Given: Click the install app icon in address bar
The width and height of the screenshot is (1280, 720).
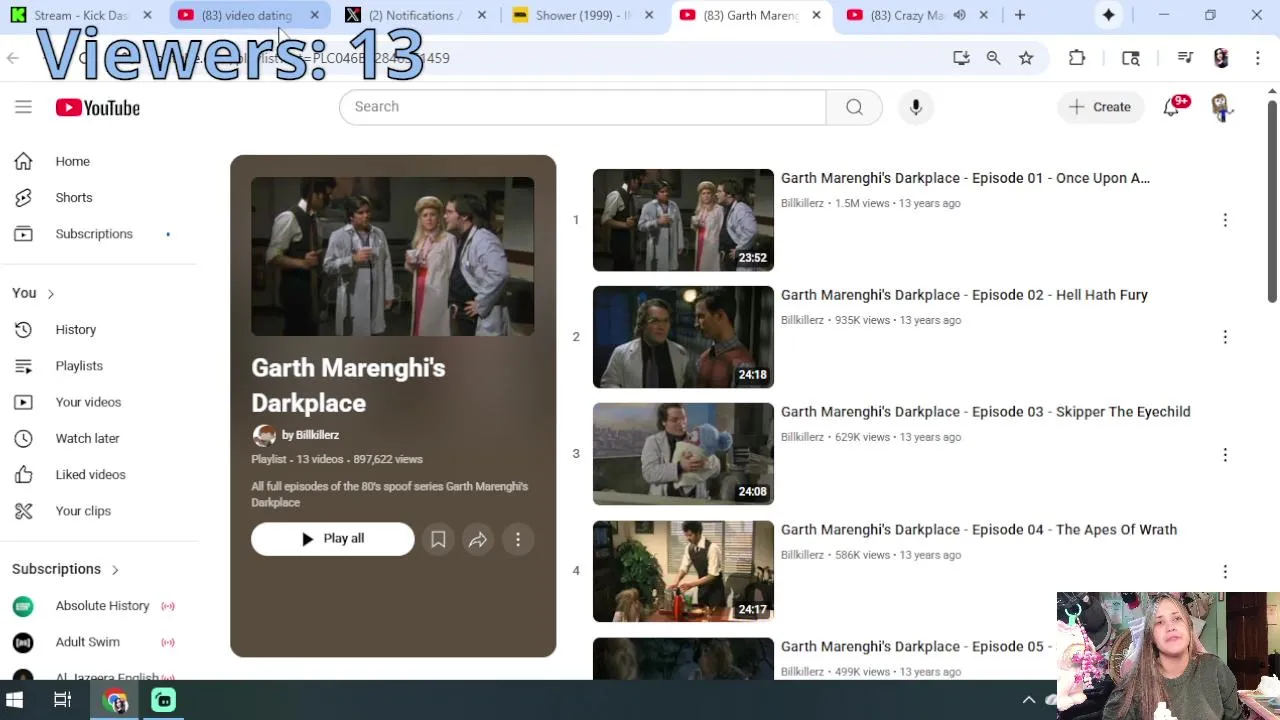Looking at the screenshot, I should pos(961,58).
